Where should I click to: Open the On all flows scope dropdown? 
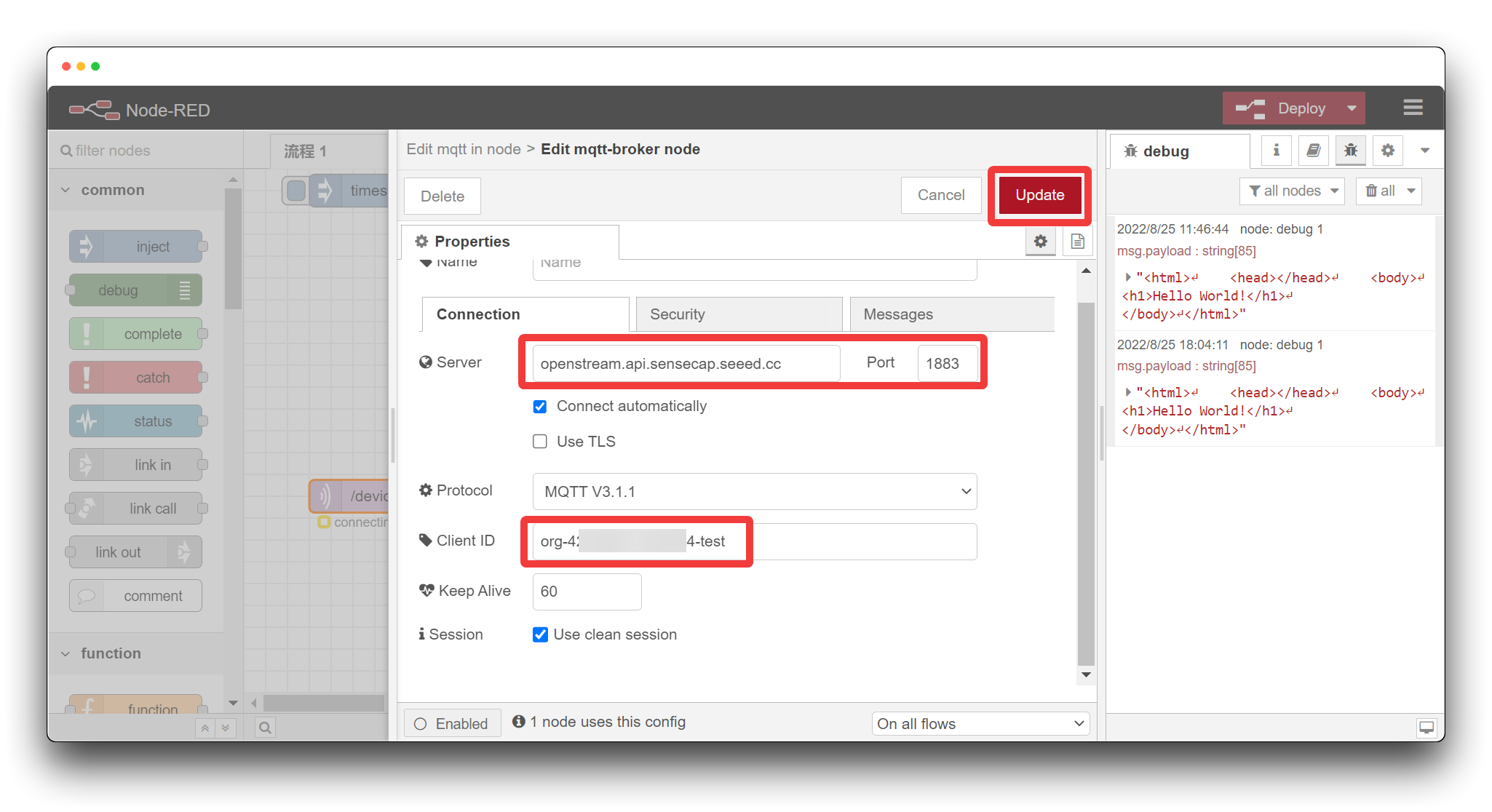click(x=980, y=724)
